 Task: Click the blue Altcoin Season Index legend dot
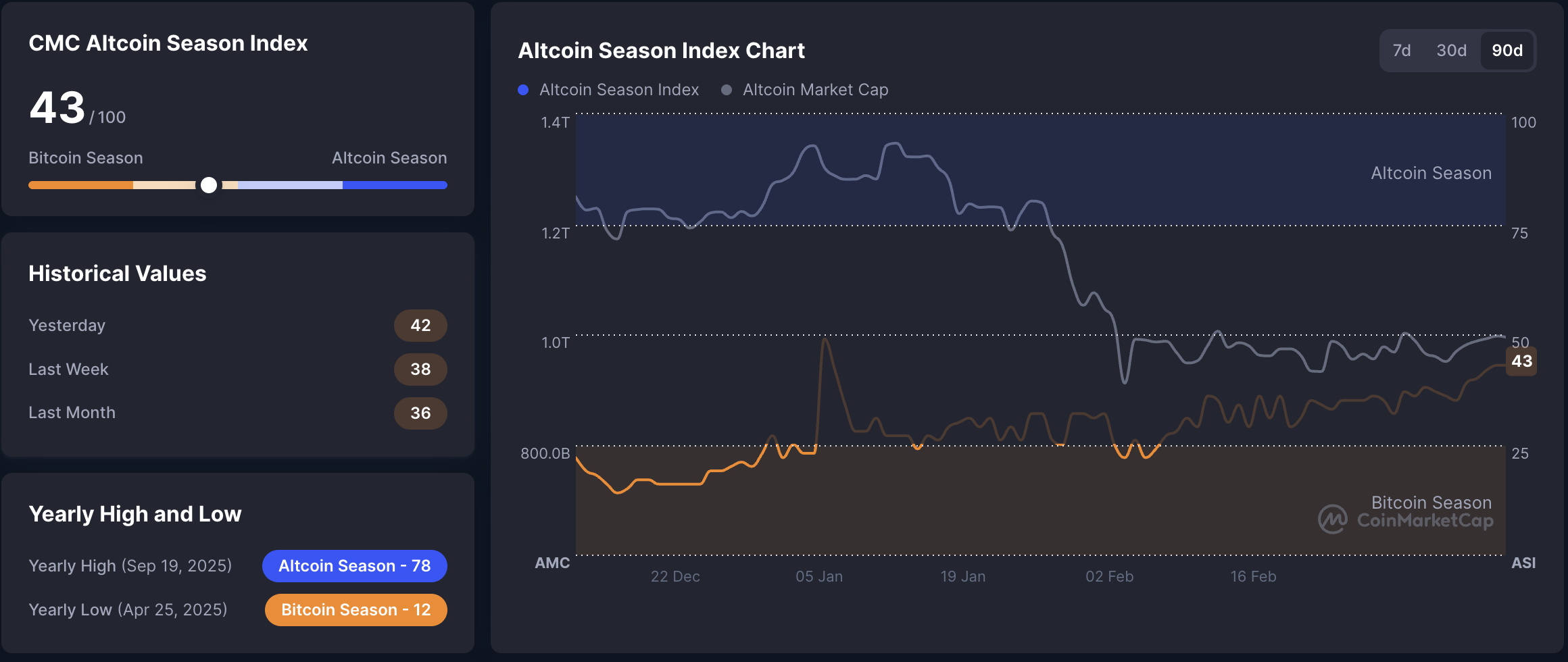(x=522, y=89)
